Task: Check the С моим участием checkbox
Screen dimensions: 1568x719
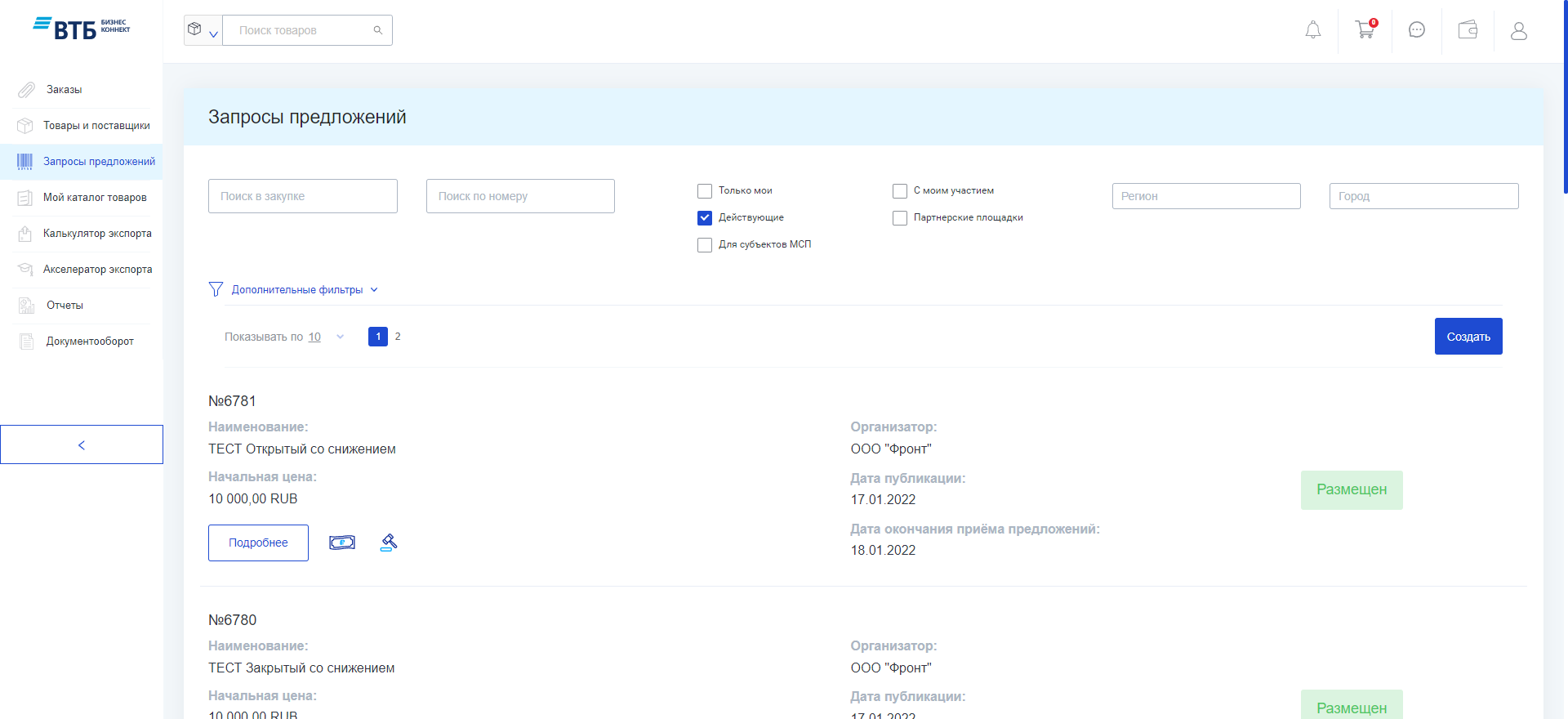Action: 900,191
